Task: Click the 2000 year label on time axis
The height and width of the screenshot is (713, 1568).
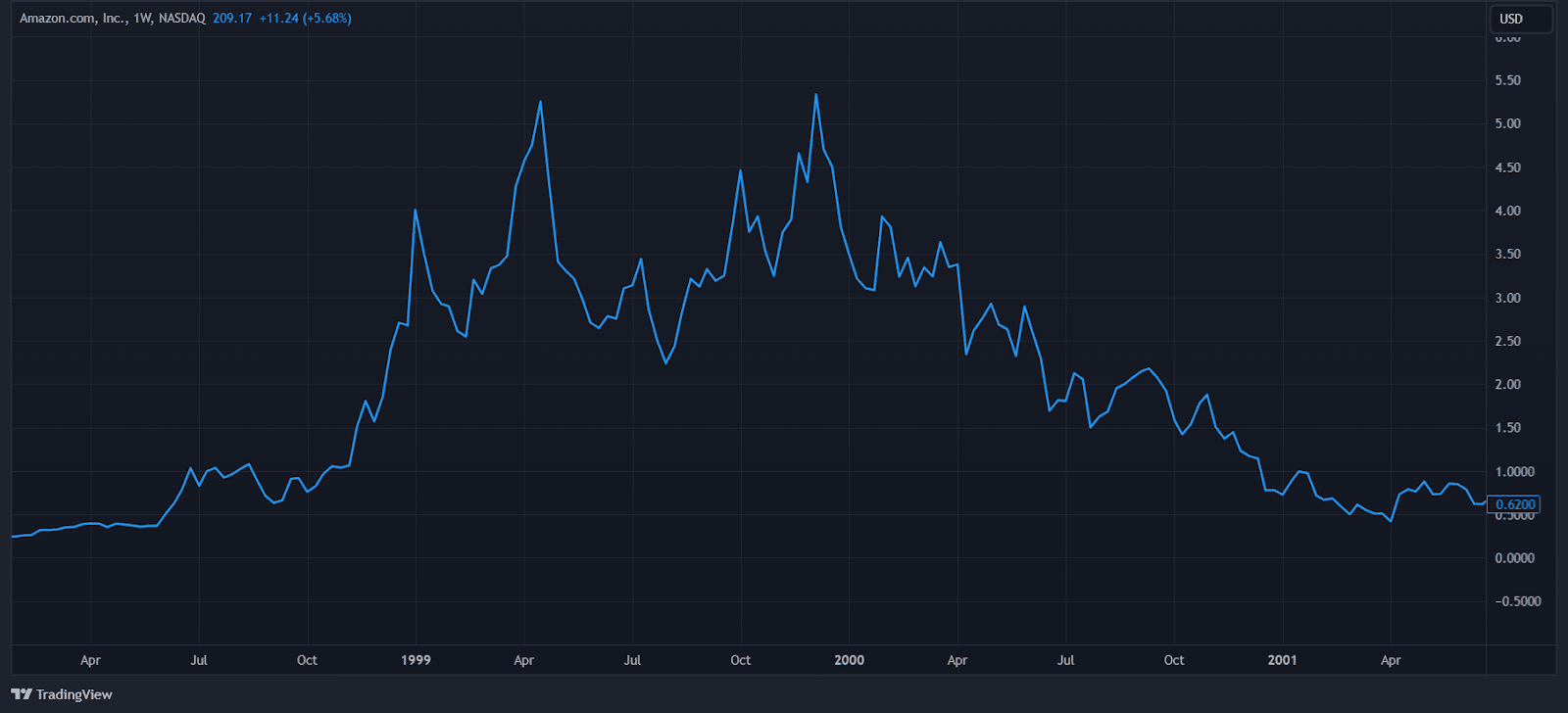Action: (849, 660)
